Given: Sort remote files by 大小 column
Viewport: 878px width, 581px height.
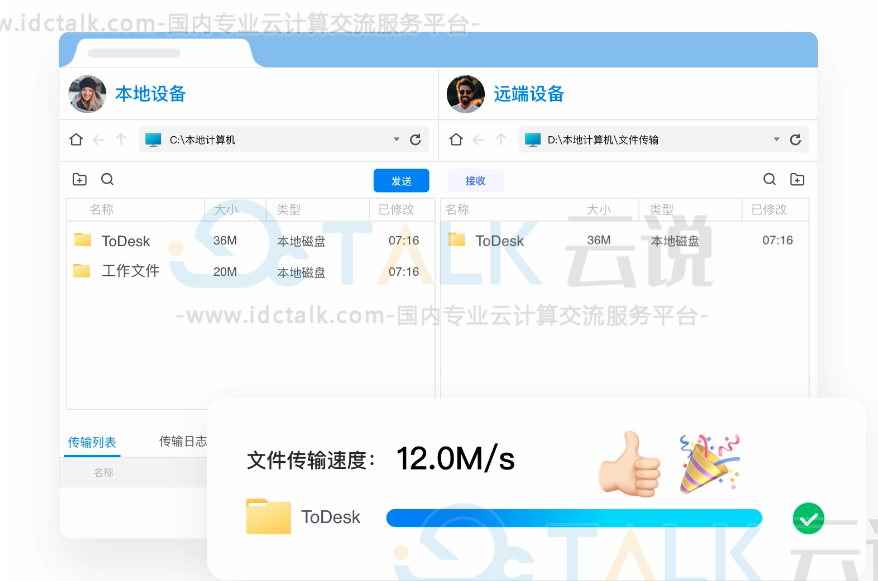Looking at the screenshot, I should [599, 209].
